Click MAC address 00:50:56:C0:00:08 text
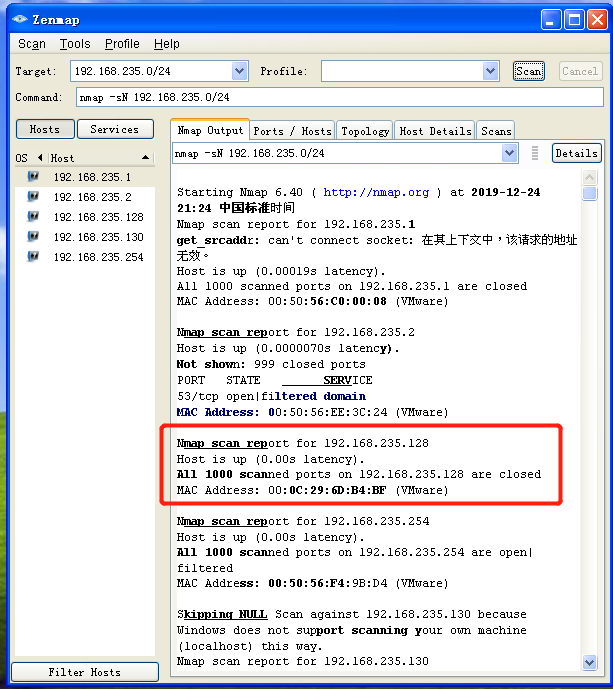The image size is (613, 689). click(327, 301)
